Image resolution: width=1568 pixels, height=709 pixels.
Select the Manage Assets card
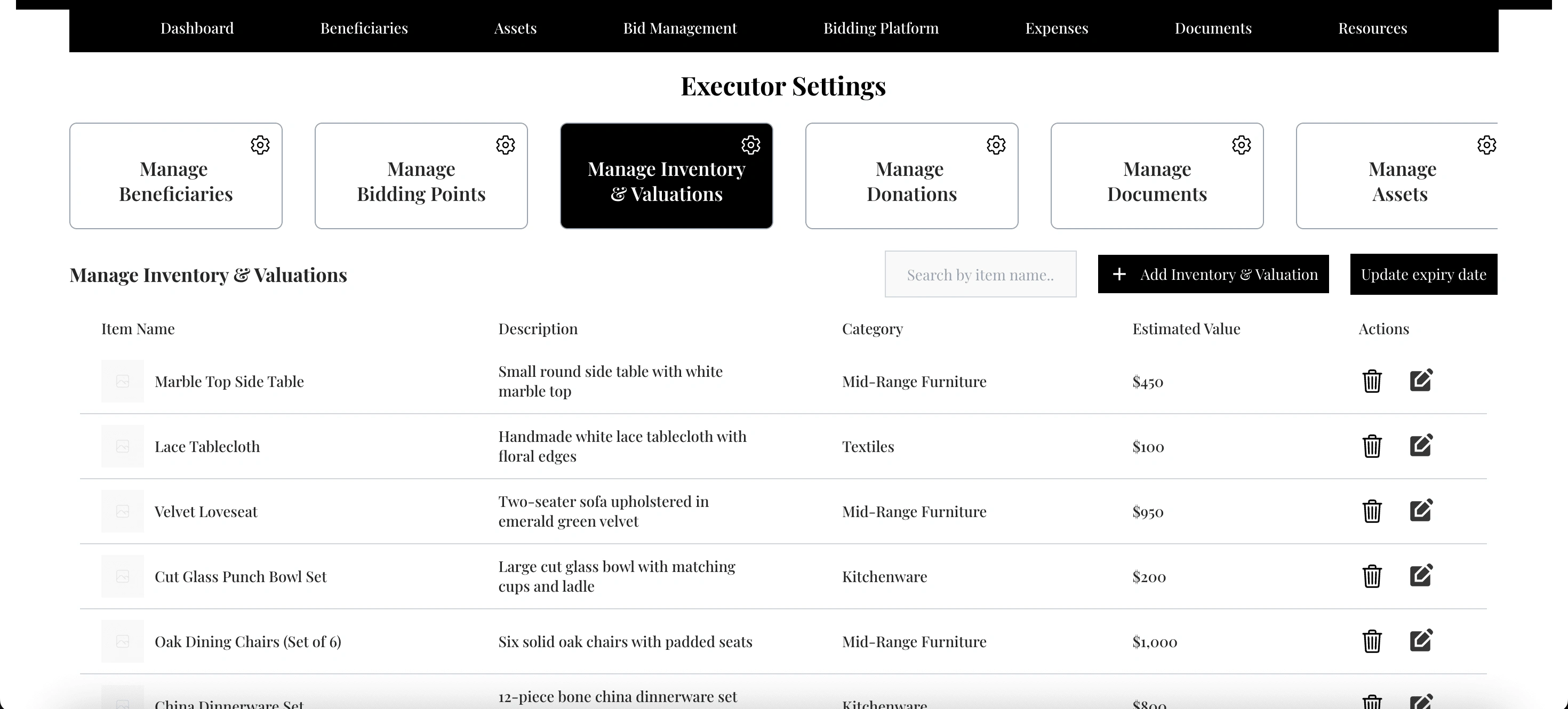[x=1397, y=176]
